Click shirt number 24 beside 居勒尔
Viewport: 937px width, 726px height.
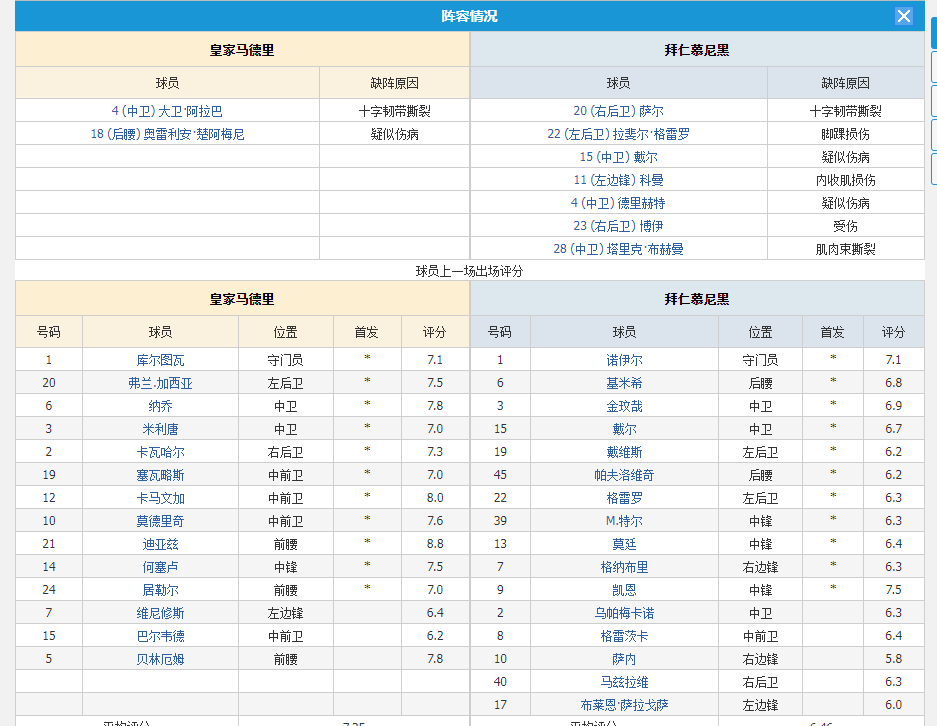[x=49, y=590]
